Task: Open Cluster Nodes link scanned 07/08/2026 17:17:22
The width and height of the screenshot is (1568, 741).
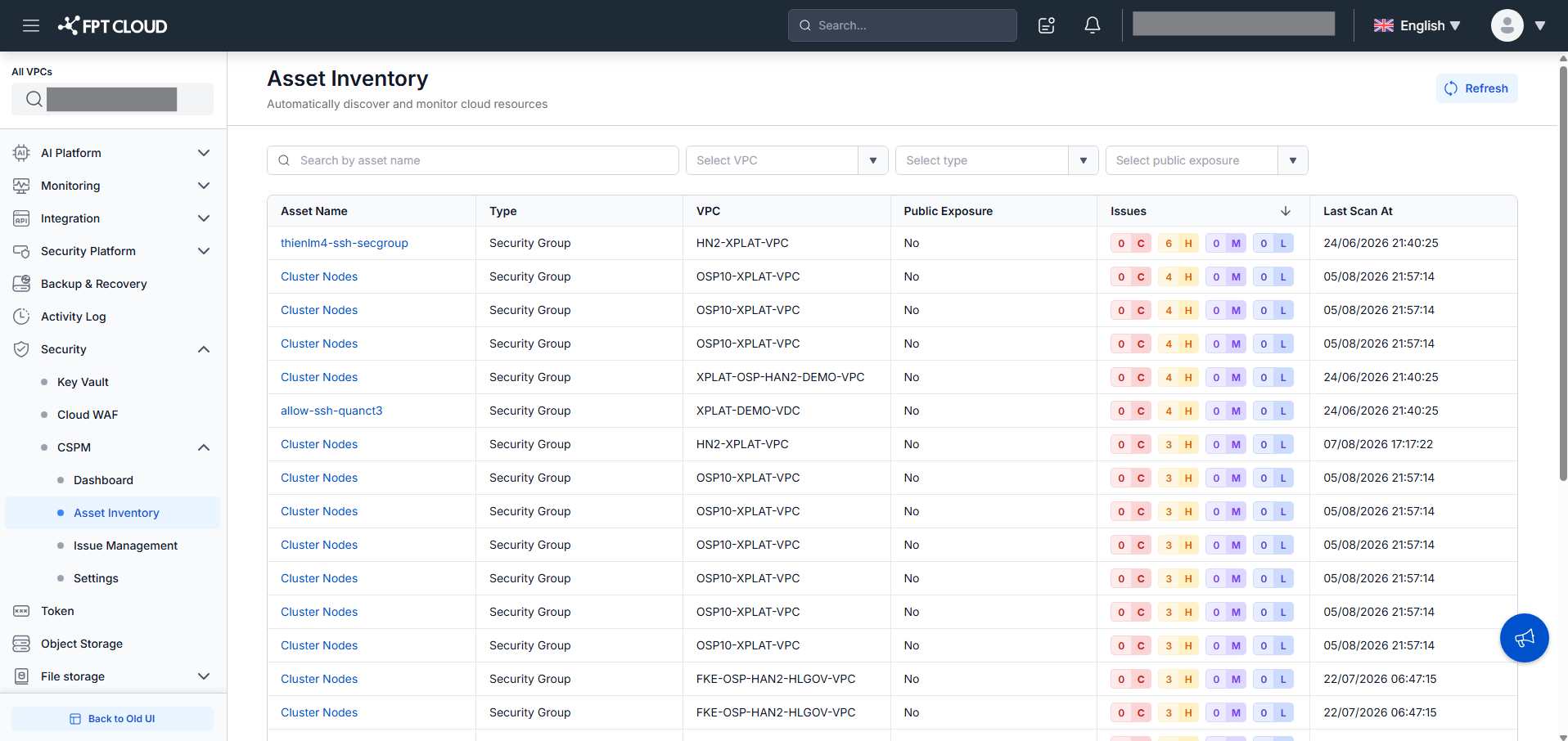Action: tap(319, 444)
